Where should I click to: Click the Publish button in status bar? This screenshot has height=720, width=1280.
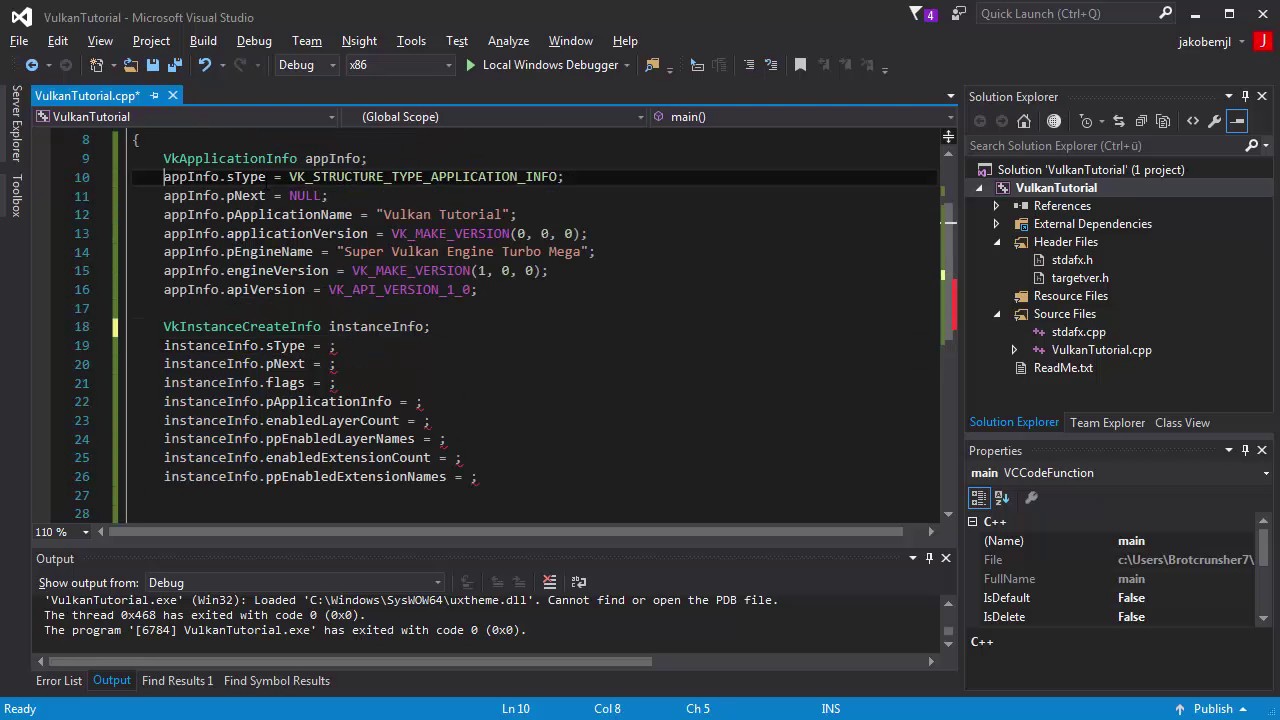(1213, 709)
